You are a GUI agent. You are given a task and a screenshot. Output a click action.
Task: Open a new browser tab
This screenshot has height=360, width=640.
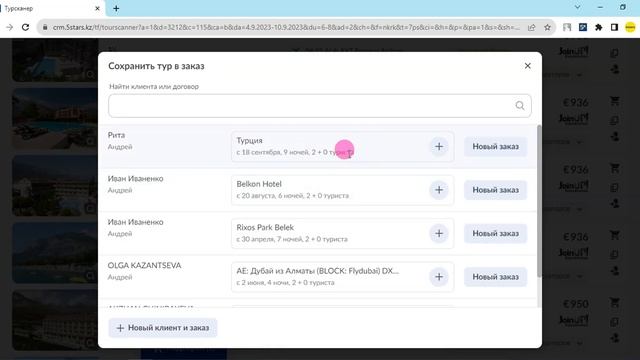tap(116, 8)
